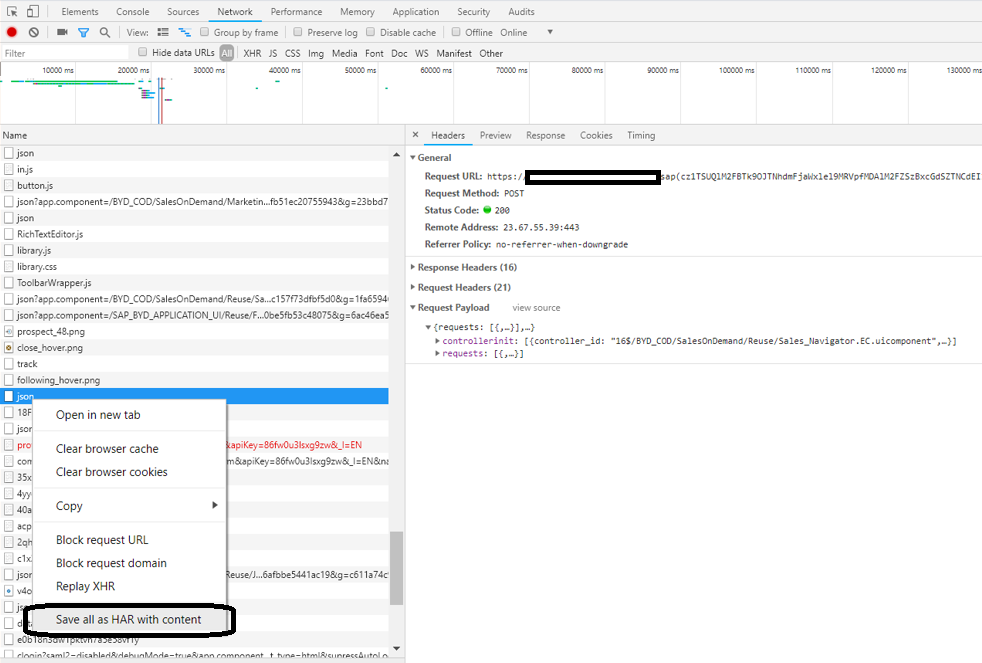Select the All filter button
The height and width of the screenshot is (663, 982).
(x=227, y=53)
